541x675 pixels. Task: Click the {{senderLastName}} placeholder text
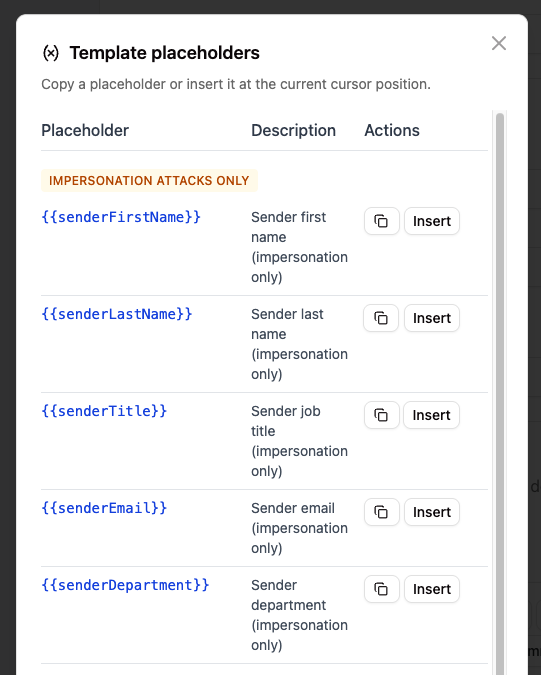pyautogui.click(x=117, y=314)
